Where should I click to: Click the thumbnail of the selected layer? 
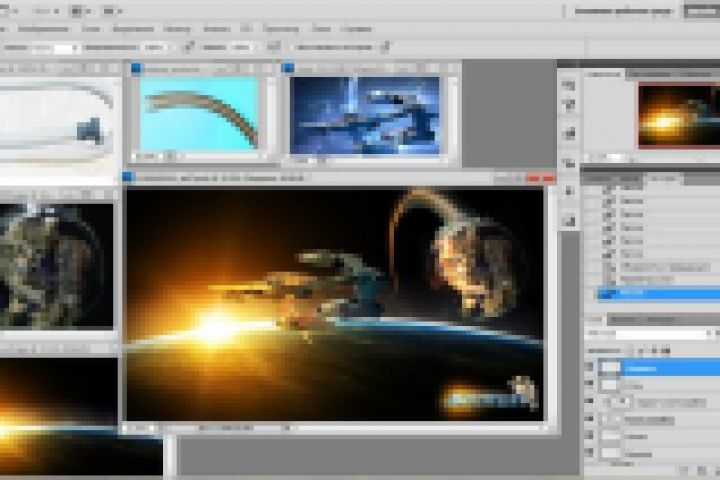point(610,368)
